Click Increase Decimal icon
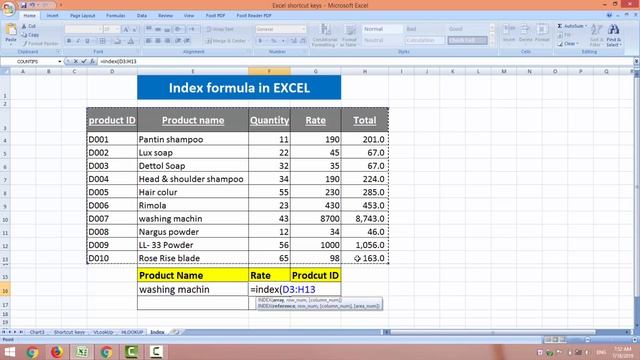The image size is (640, 360). tap(293, 41)
